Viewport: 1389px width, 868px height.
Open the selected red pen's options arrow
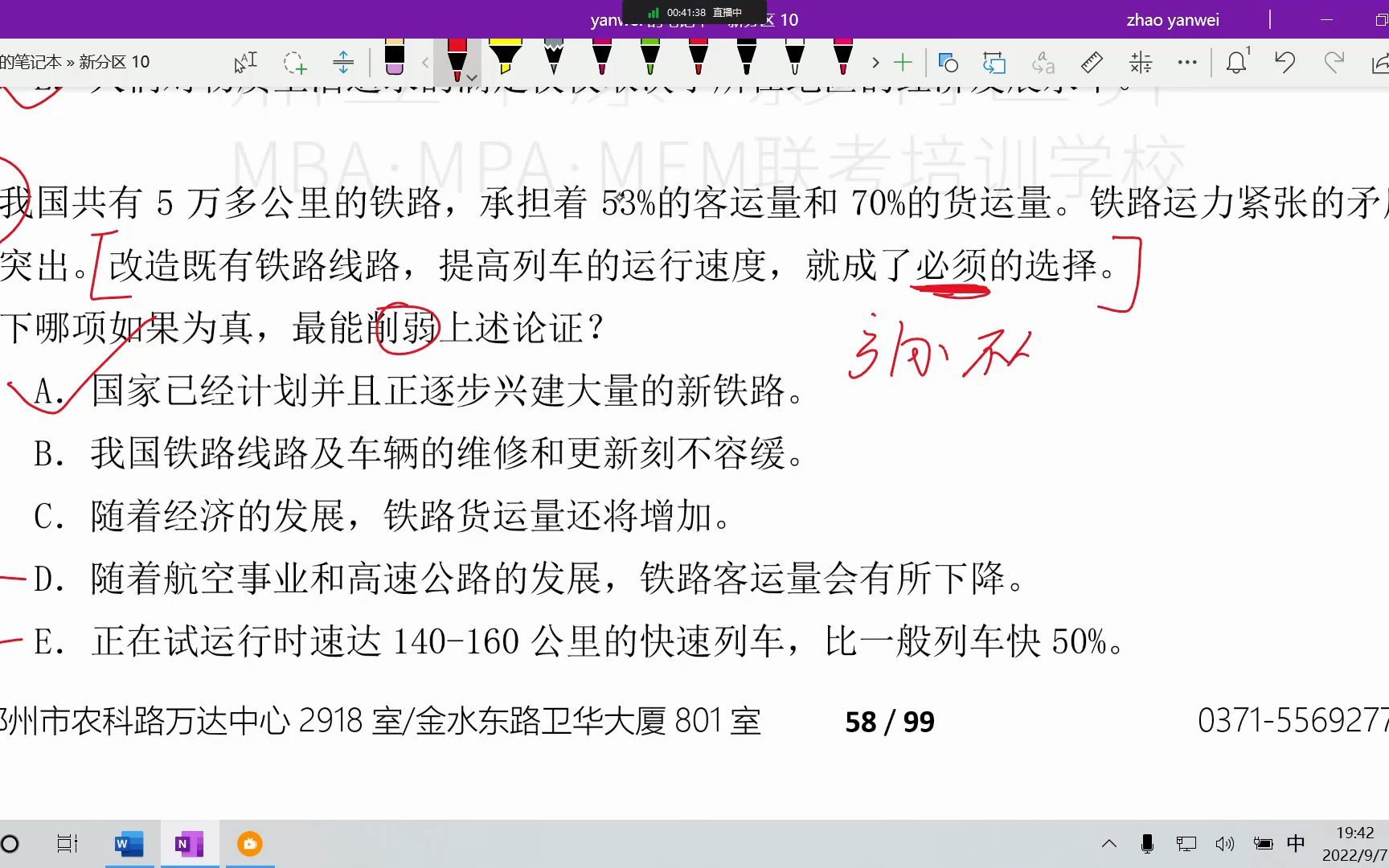tap(472, 78)
